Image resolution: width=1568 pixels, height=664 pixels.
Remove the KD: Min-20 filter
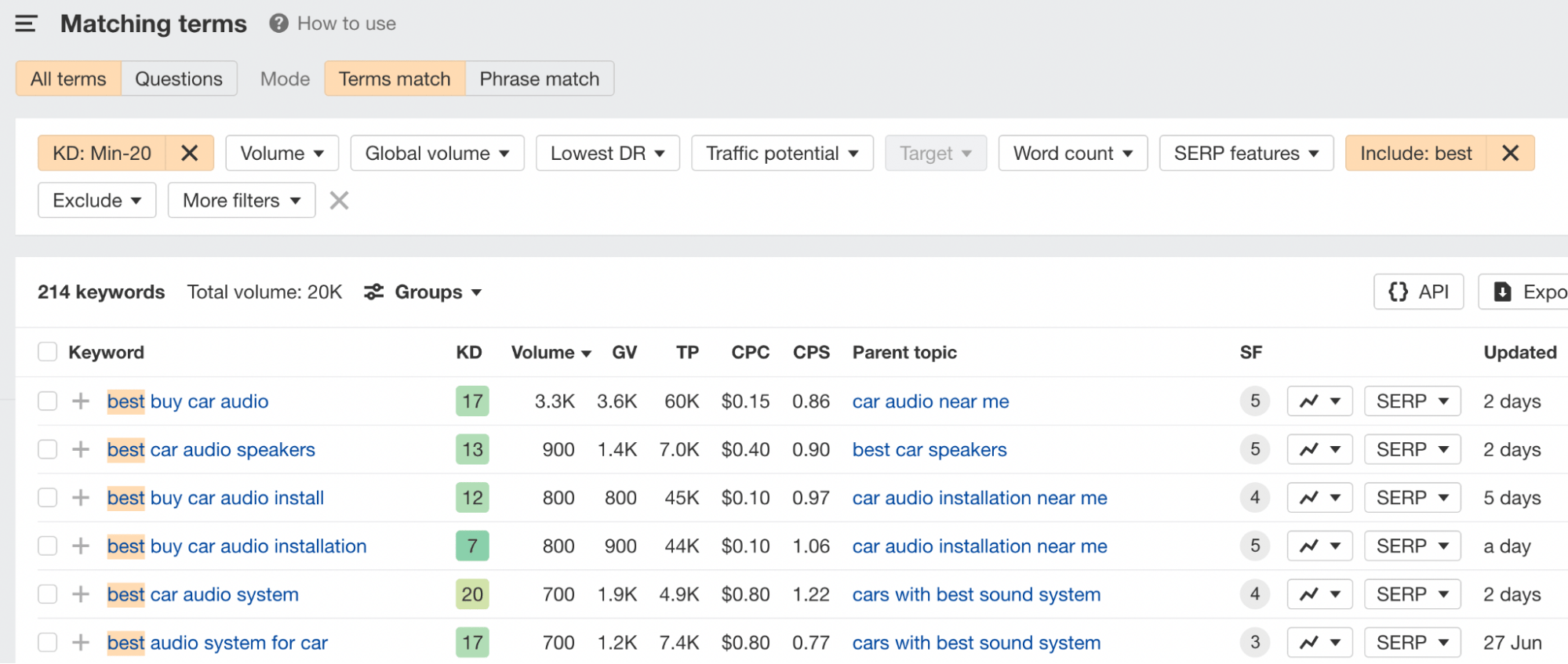189,153
